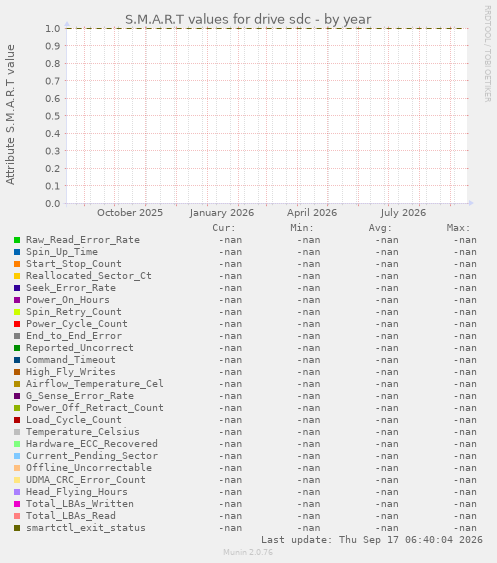497x563 pixels.
Task: Click the Last update timestamp text
Action: [372, 540]
